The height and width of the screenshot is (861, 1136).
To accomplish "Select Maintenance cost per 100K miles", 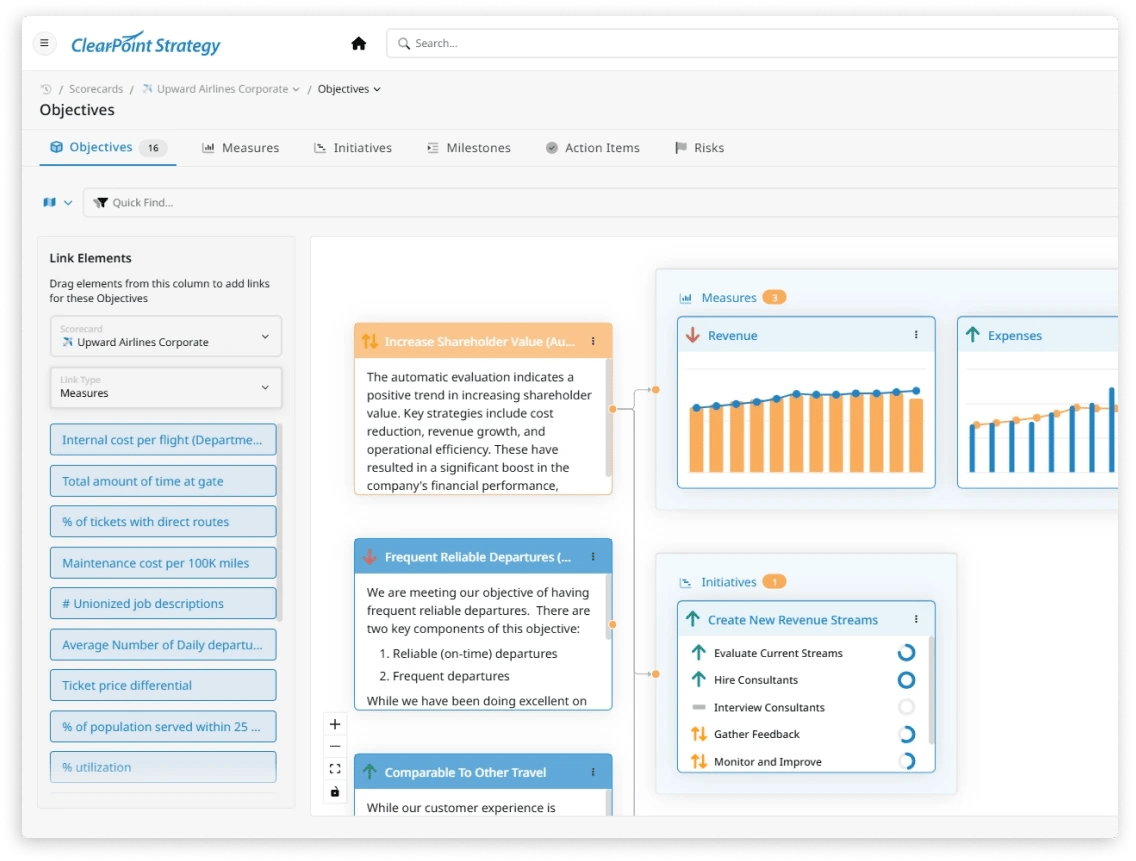I will tap(163, 563).
